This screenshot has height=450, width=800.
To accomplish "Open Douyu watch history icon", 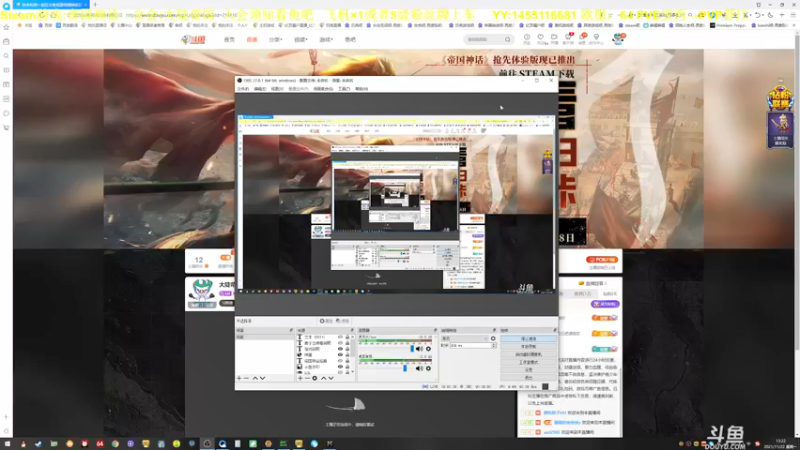I will (x=527, y=39).
